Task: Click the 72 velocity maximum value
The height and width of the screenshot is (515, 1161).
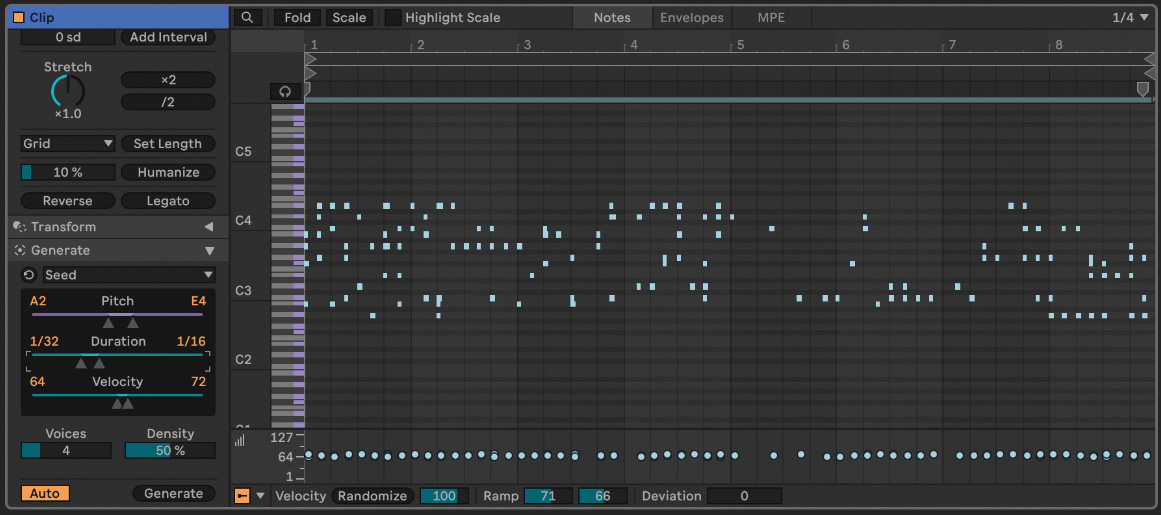Action: click(x=198, y=382)
